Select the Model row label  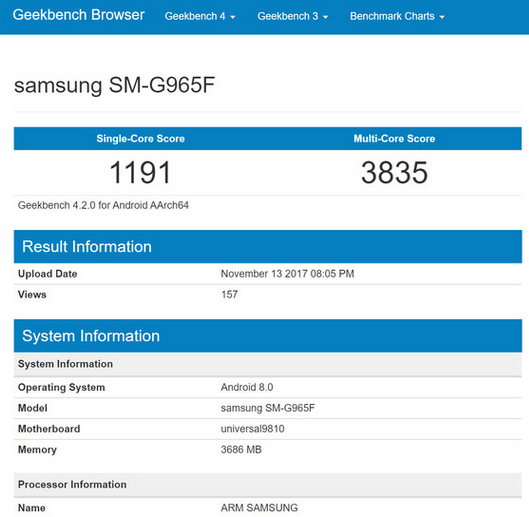pyautogui.click(x=32, y=408)
